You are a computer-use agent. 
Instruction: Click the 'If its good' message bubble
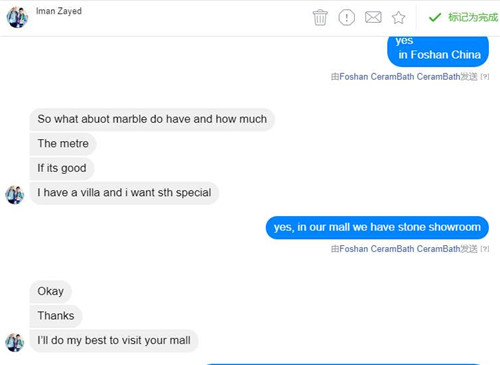coord(62,168)
